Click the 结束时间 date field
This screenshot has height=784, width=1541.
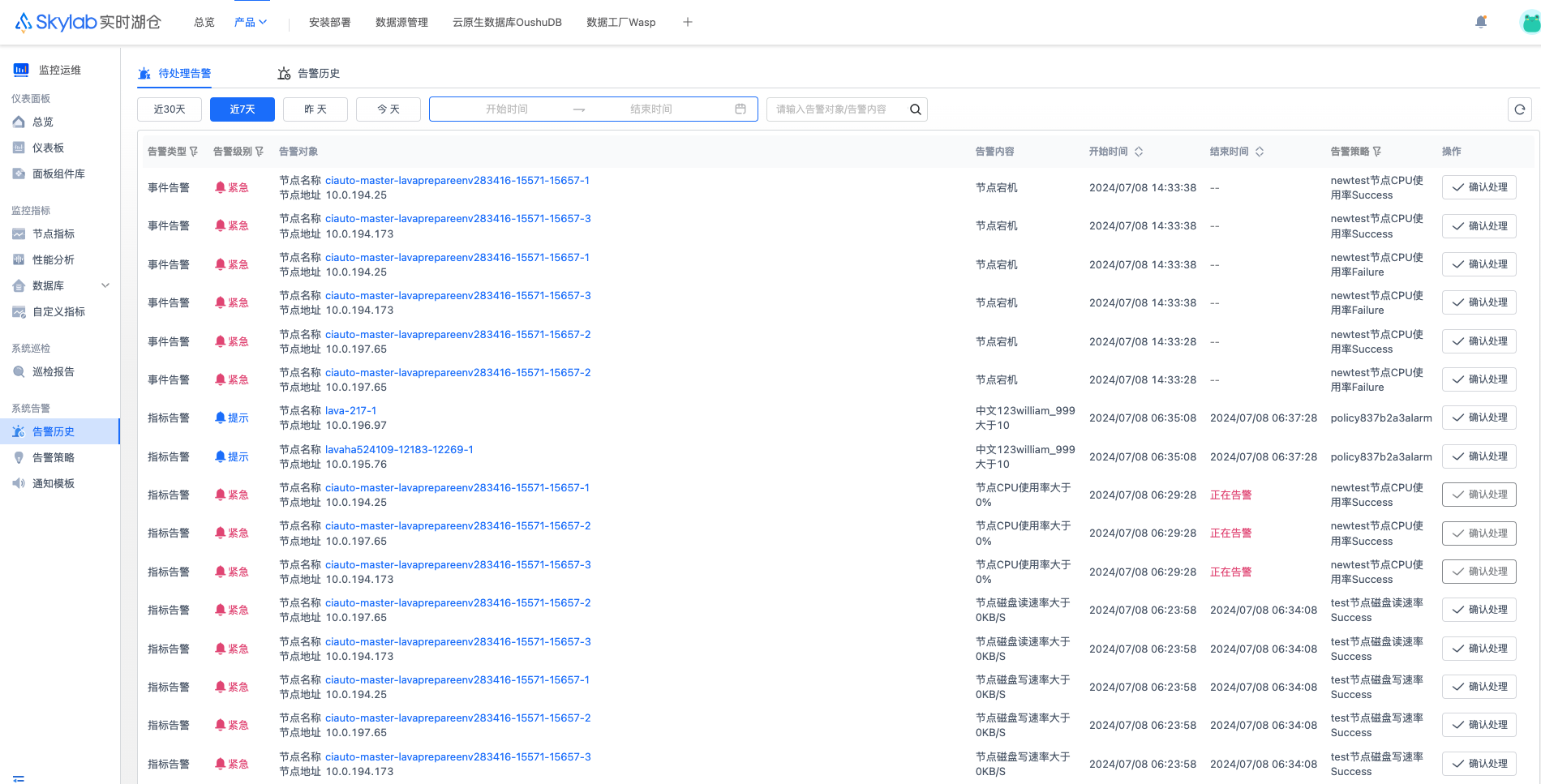click(x=651, y=109)
